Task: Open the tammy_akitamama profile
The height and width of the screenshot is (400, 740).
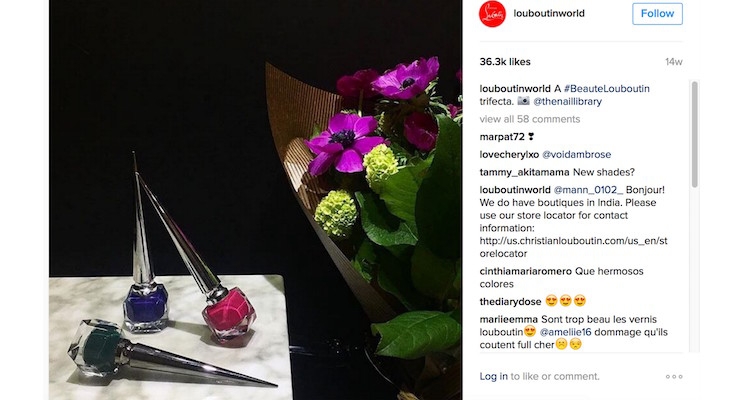Action: tap(524, 172)
